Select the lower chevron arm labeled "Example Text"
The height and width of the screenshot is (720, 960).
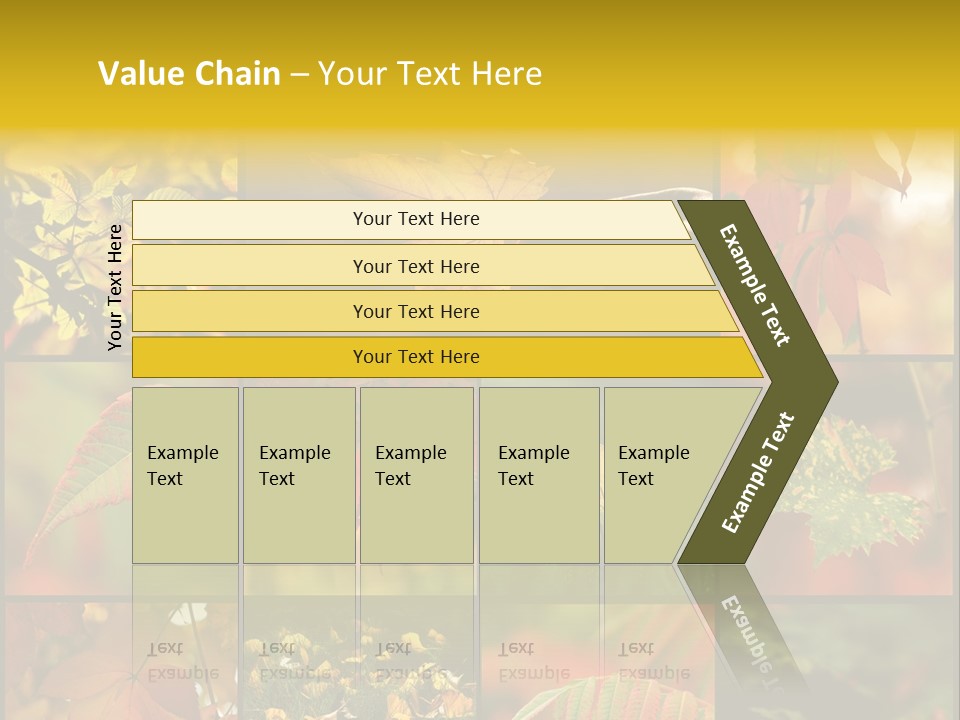tap(758, 472)
